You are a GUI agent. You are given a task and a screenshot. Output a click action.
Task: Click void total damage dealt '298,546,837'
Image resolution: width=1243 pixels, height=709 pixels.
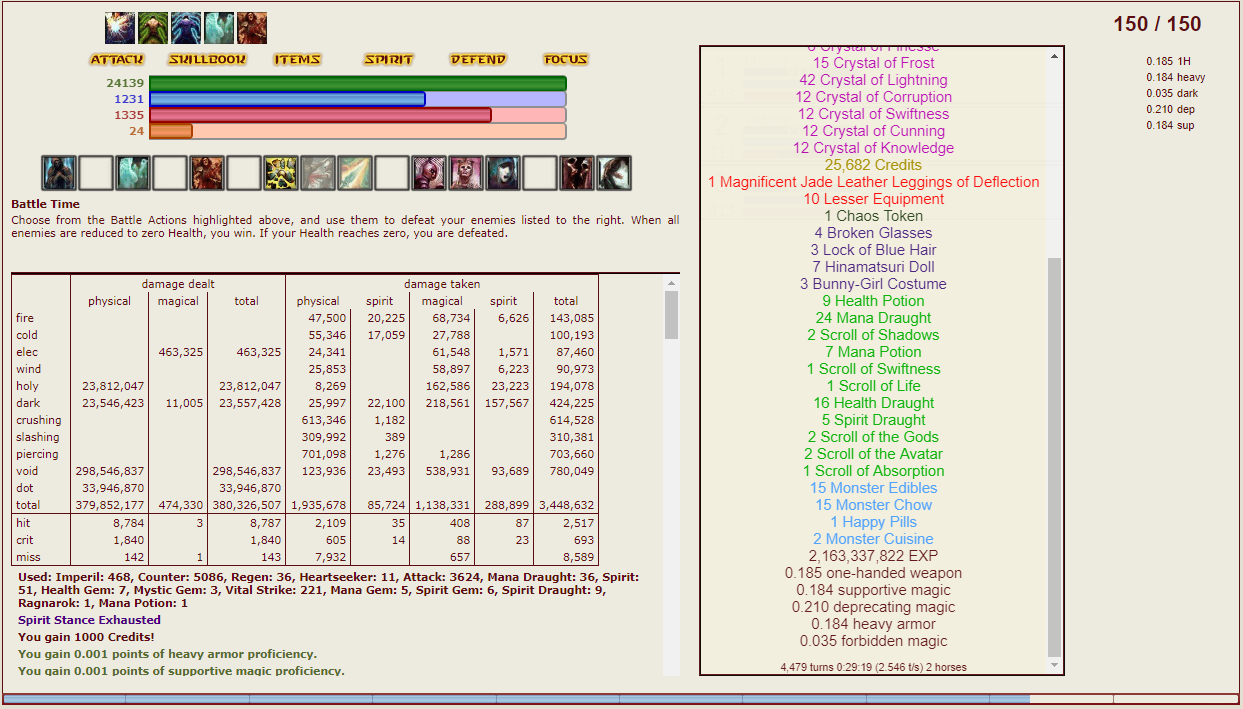tap(246, 471)
